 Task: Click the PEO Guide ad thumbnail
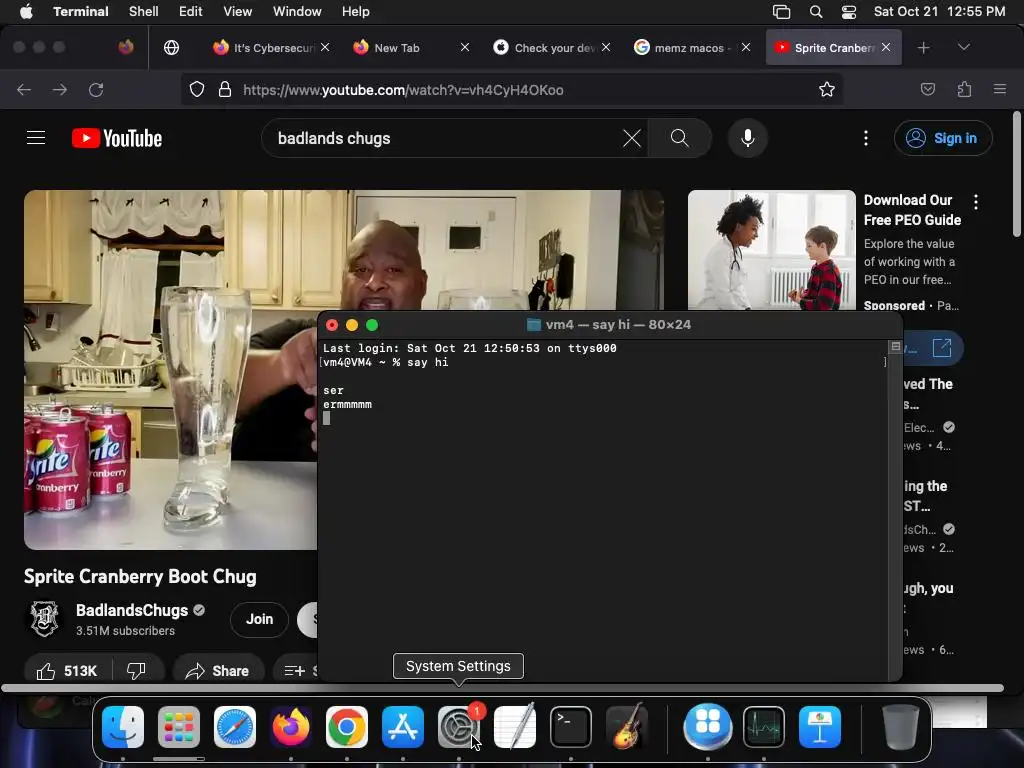[771, 250]
